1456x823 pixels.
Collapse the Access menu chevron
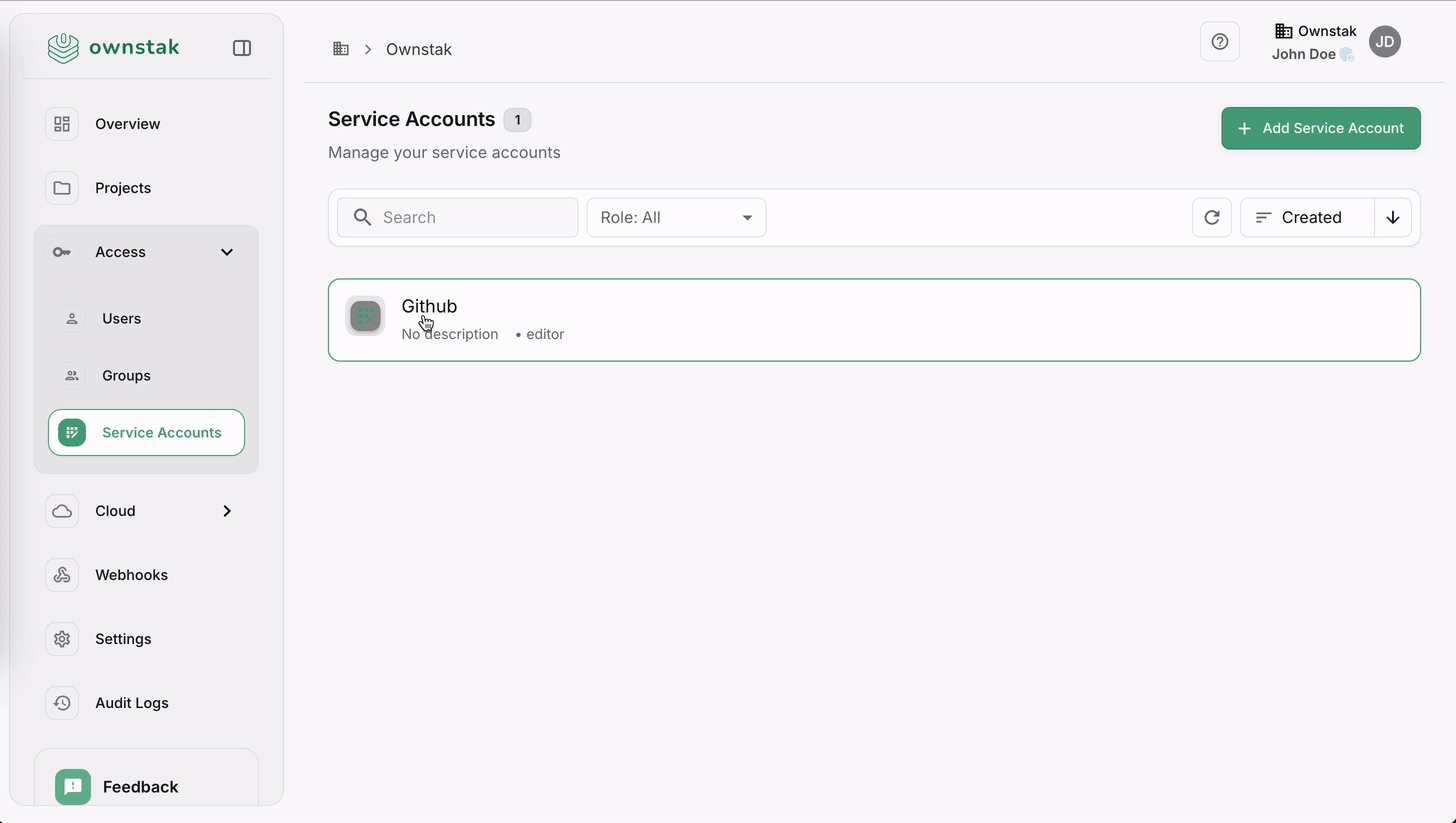click(227, 252)
